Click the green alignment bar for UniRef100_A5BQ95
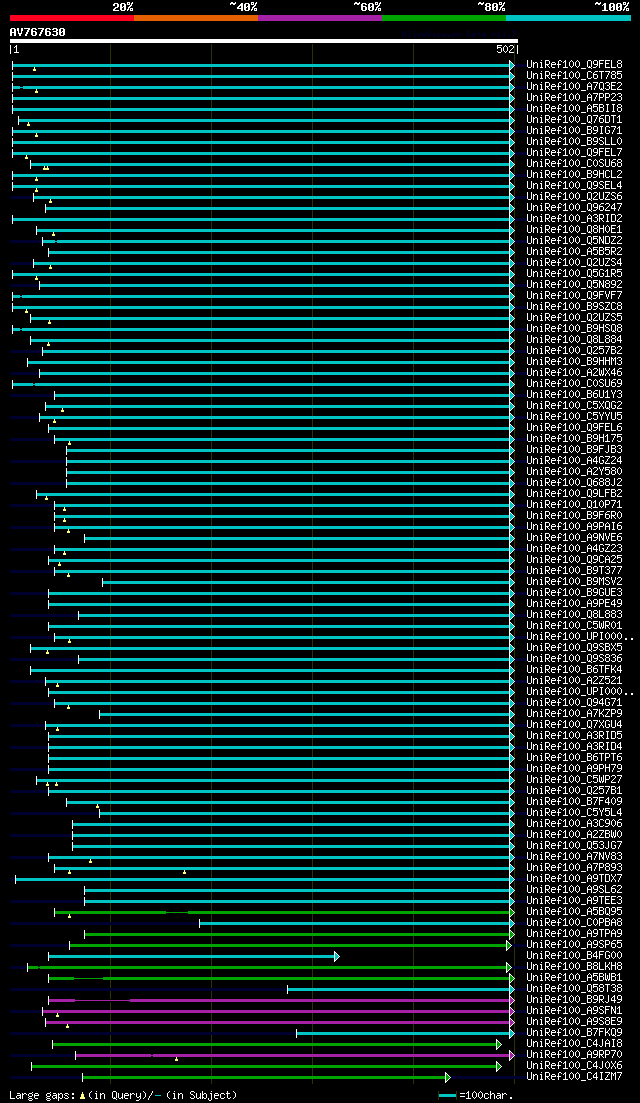The width and height of the screenshot is (640, 1103). (x=285, y=912)
